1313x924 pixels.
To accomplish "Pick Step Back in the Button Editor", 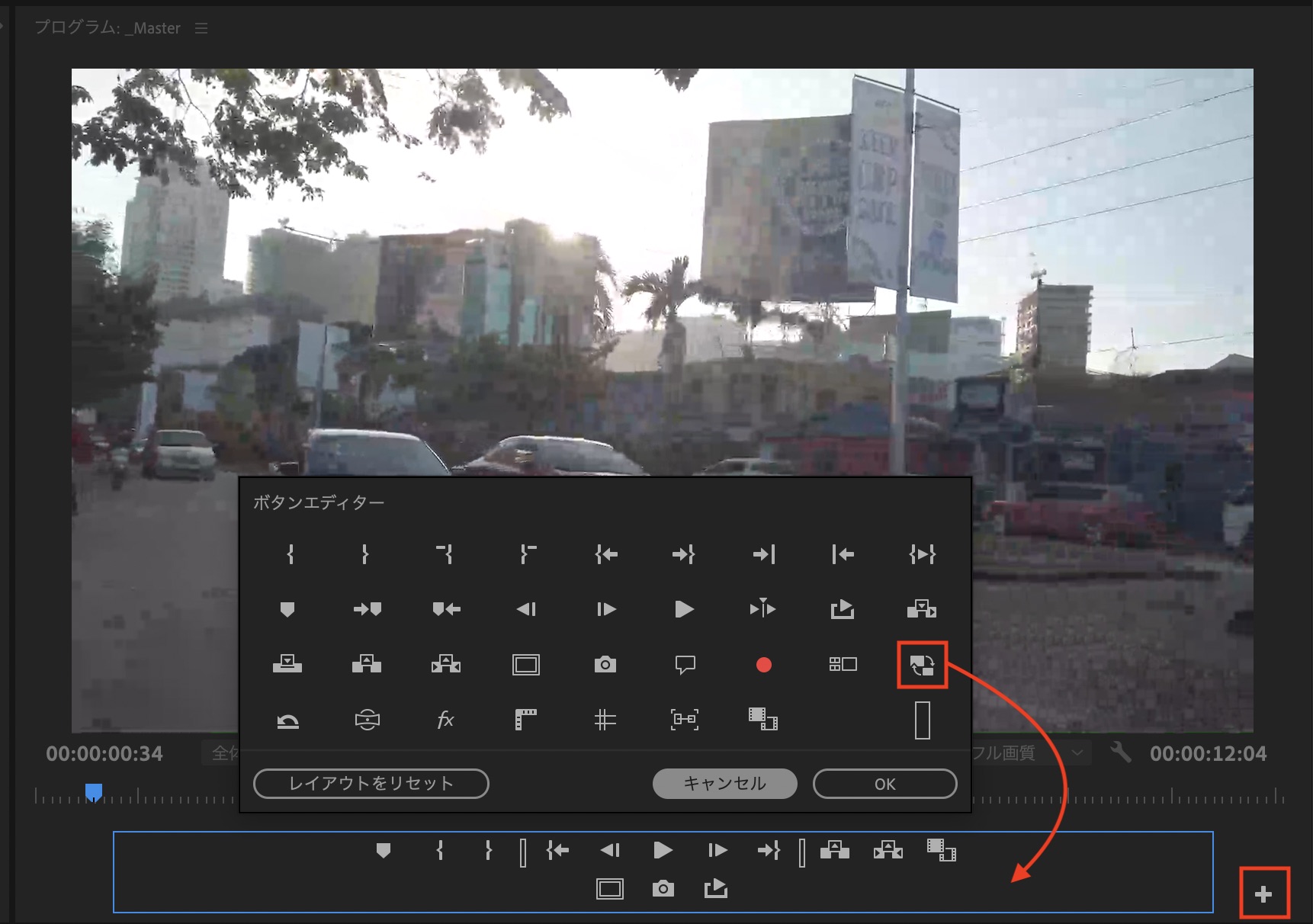I will pyautogui.click(x=526, y=609).
